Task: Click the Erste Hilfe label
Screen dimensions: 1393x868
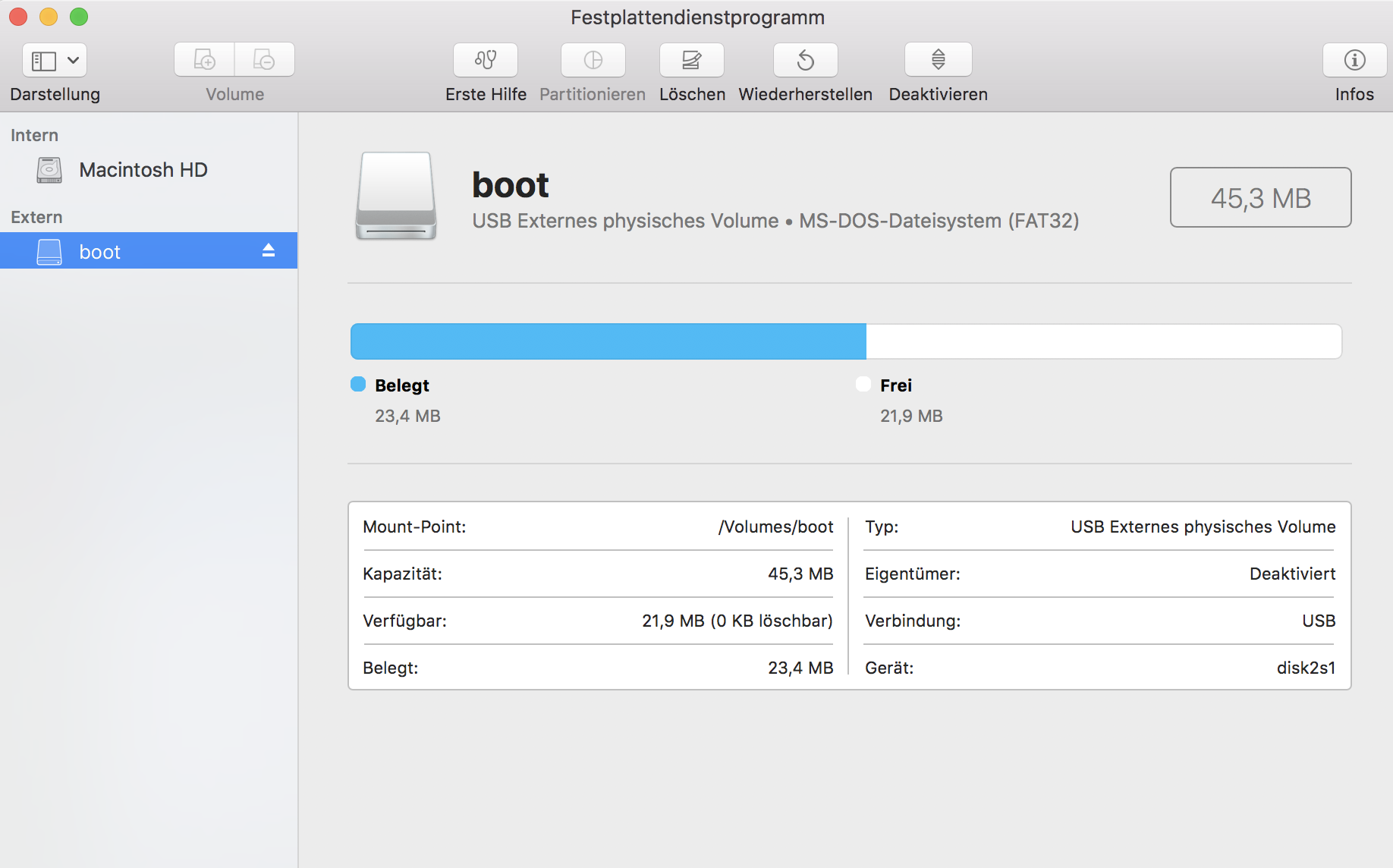Action: (x=486, y=94)
